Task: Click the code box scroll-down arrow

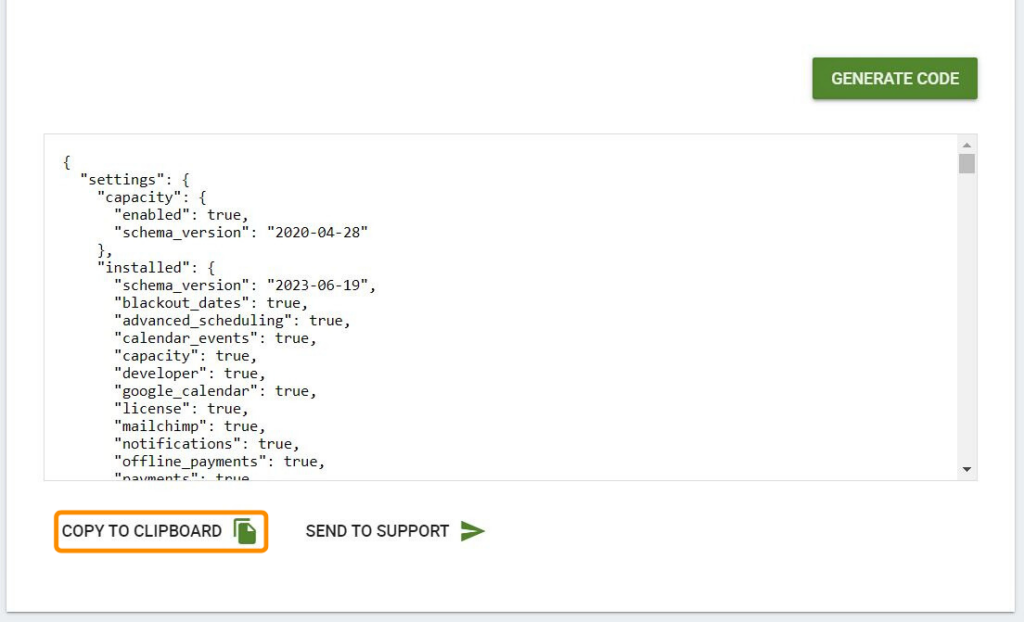Action: tap(967, 469)
